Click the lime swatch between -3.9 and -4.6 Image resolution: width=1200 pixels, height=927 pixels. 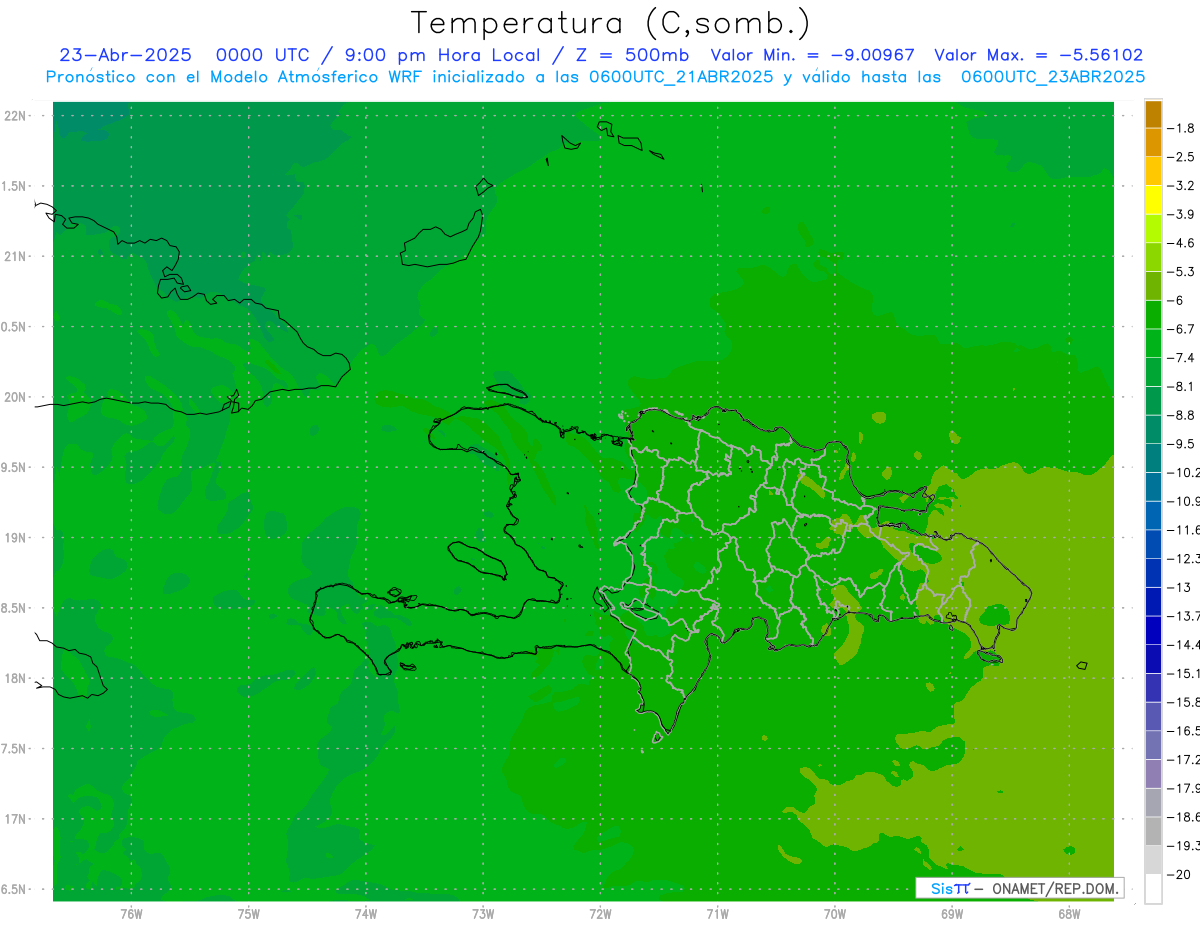(1153, 229)
